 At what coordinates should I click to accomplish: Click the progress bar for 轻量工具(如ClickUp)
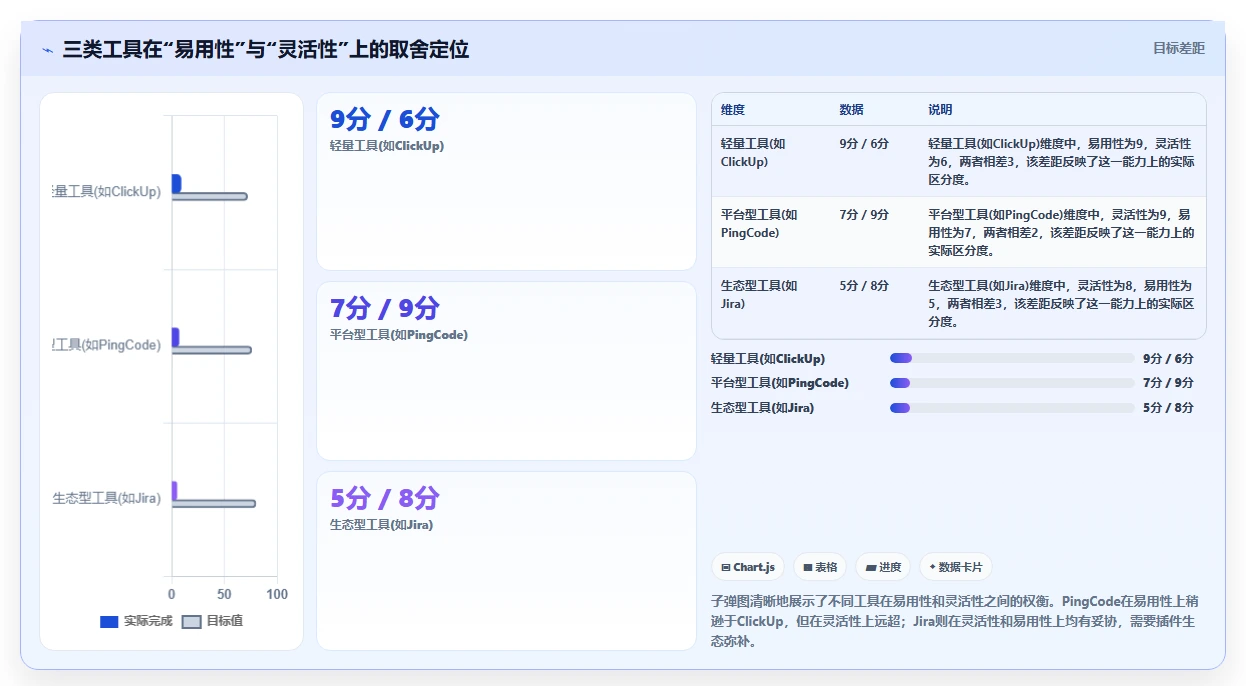(1012, 358)
